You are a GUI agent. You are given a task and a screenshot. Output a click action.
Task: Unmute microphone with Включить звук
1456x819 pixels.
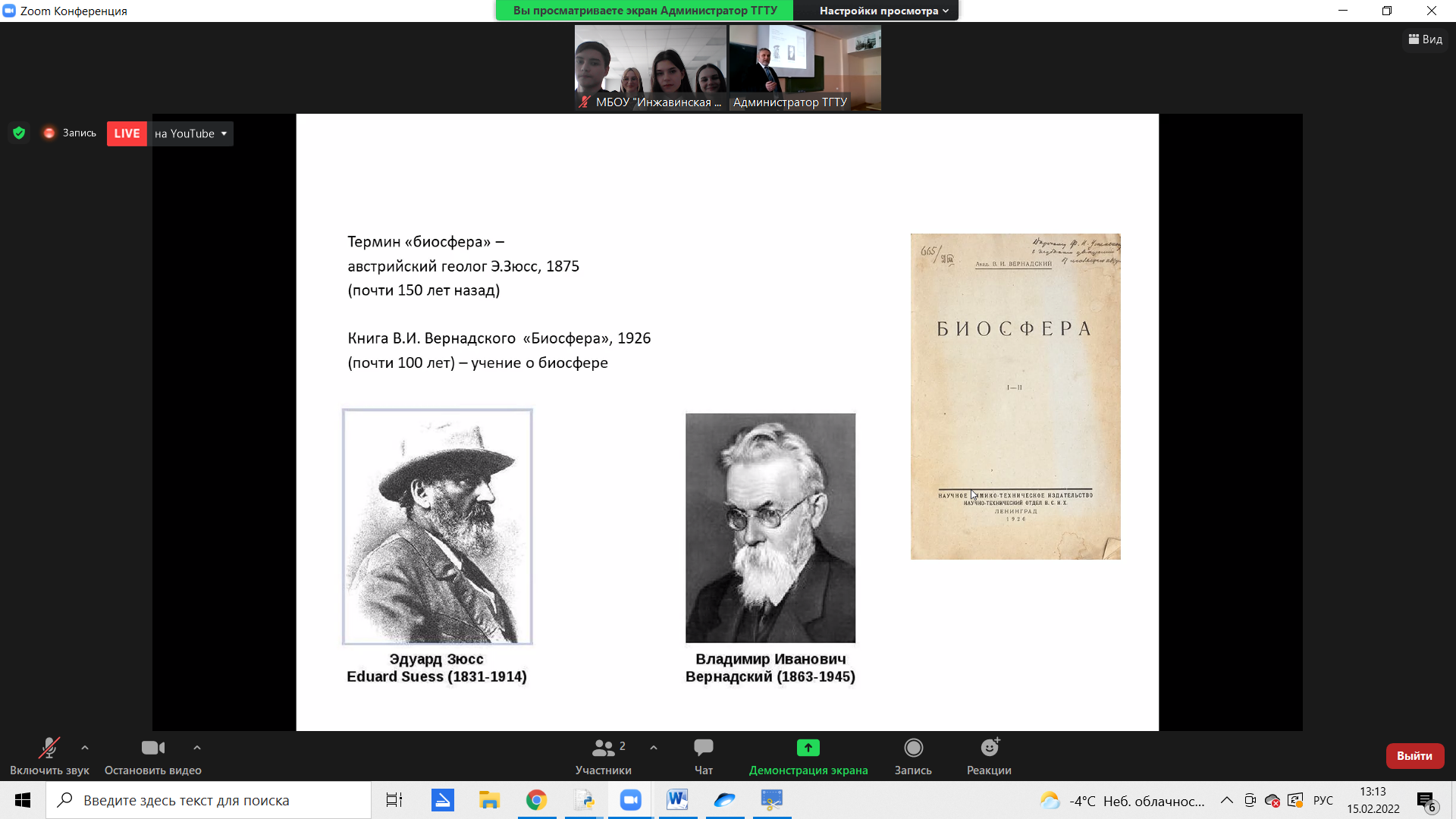pyautogui.click(x=49, y=756)
